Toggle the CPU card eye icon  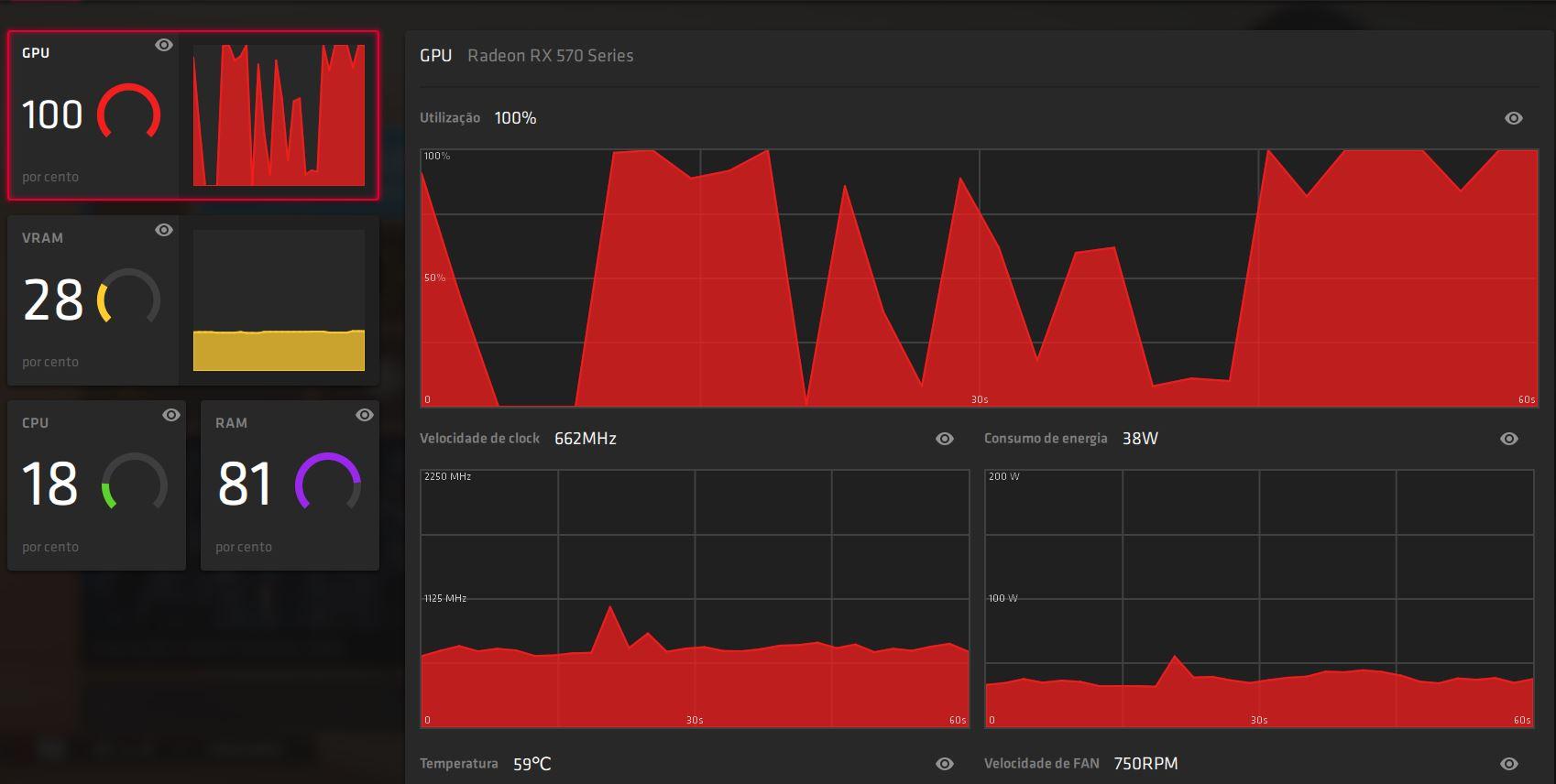pos(171,415)
